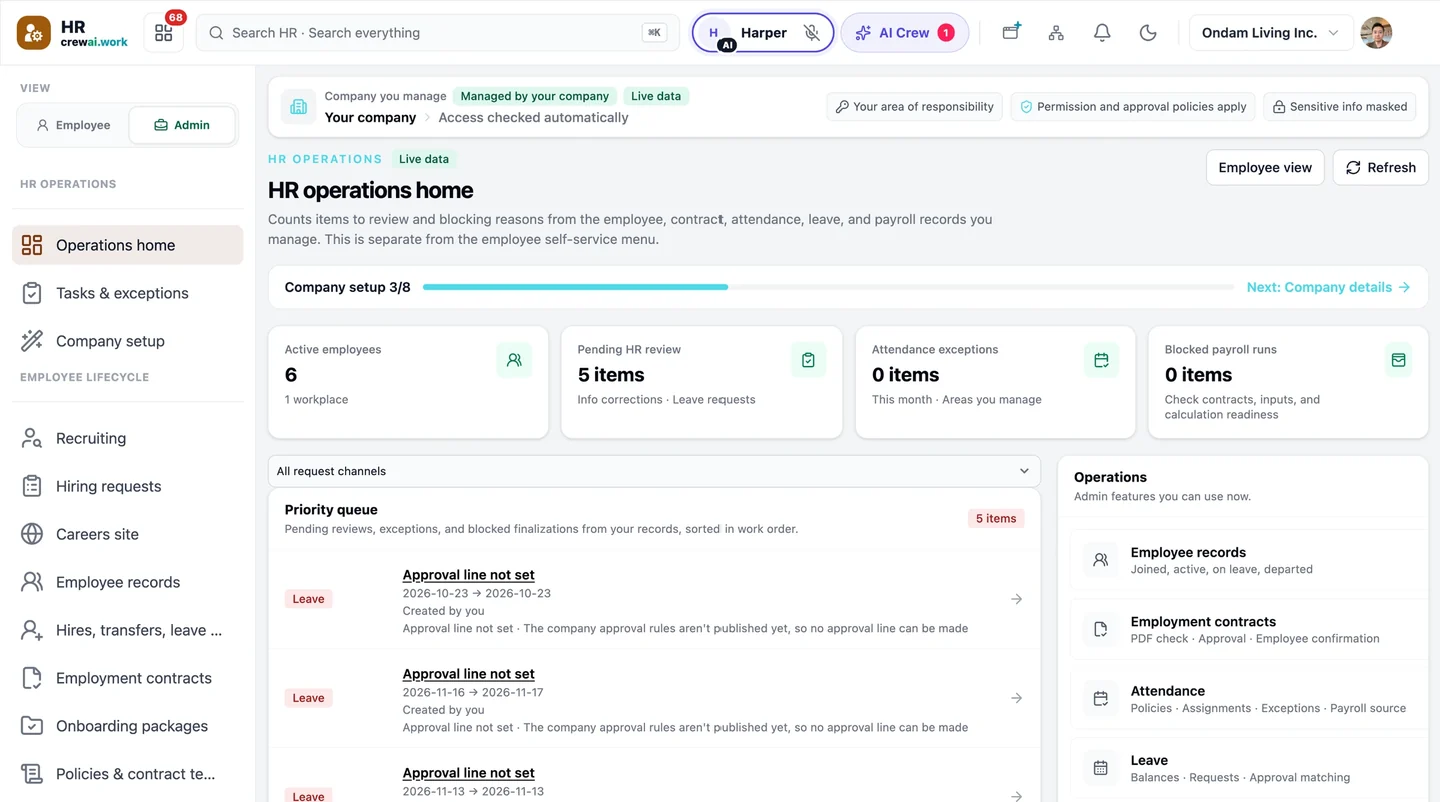Click the Active employees card icon
The height and width of the screenshot is (802, 1440).
tap(514, 360)
